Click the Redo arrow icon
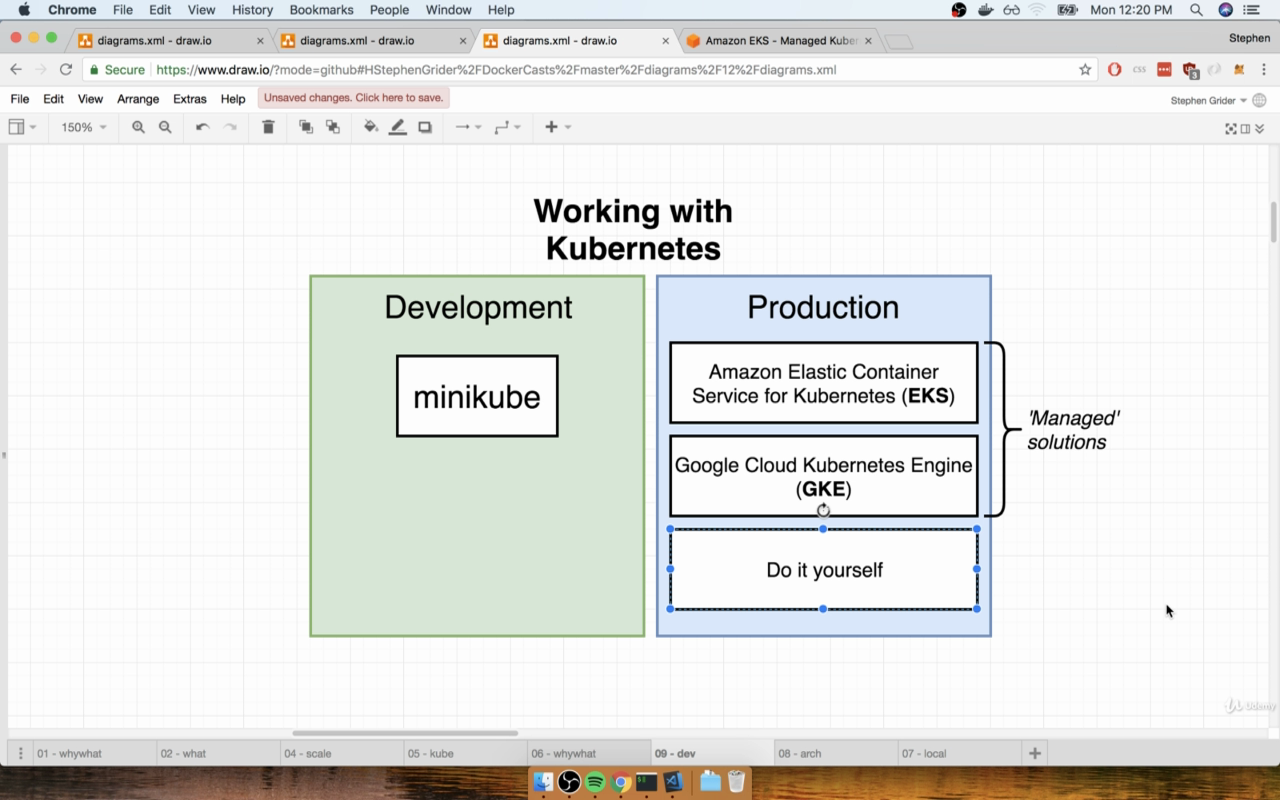 pos(230,127)
